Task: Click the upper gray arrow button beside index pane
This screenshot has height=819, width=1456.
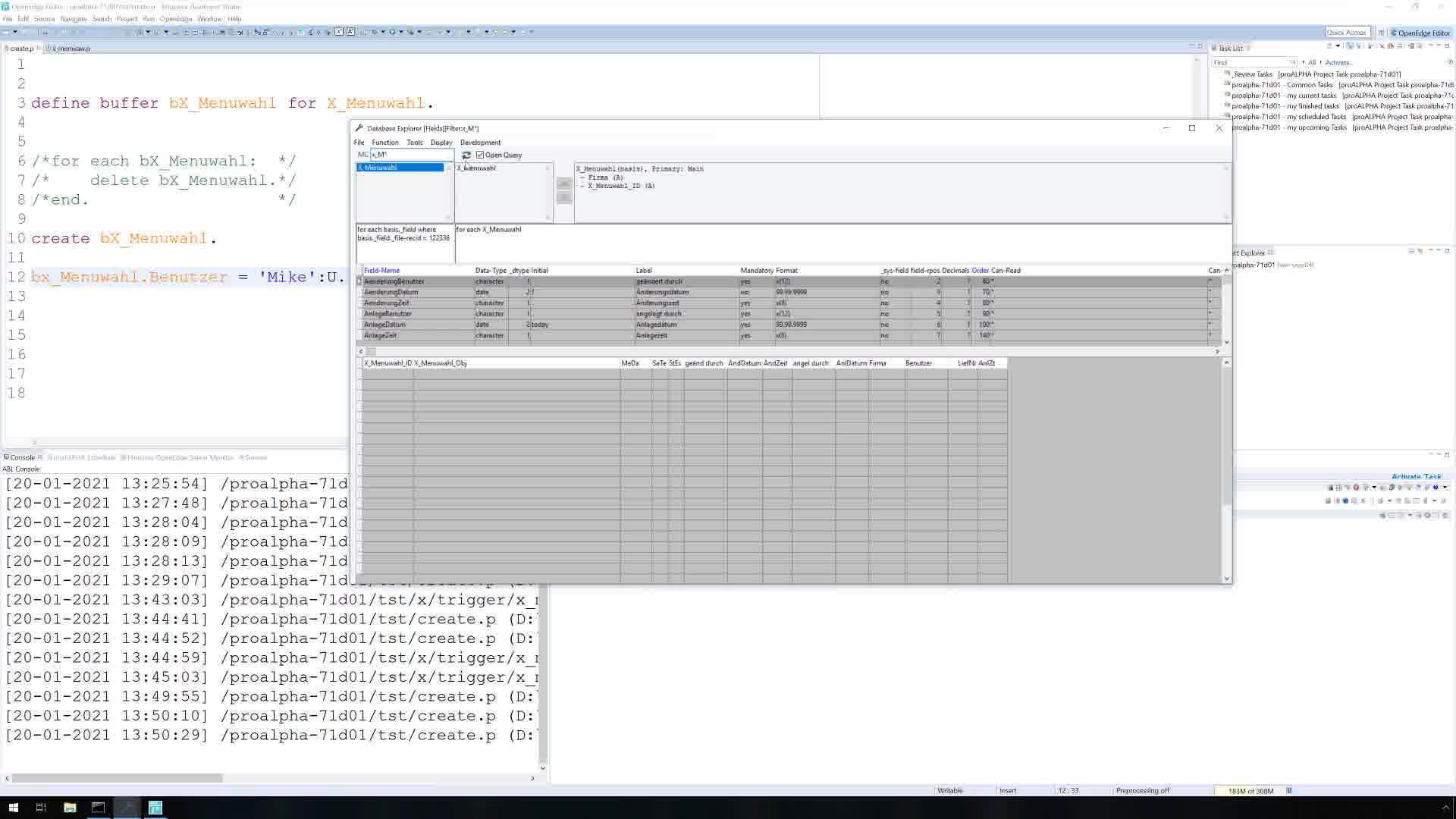Action: (563, 184)
